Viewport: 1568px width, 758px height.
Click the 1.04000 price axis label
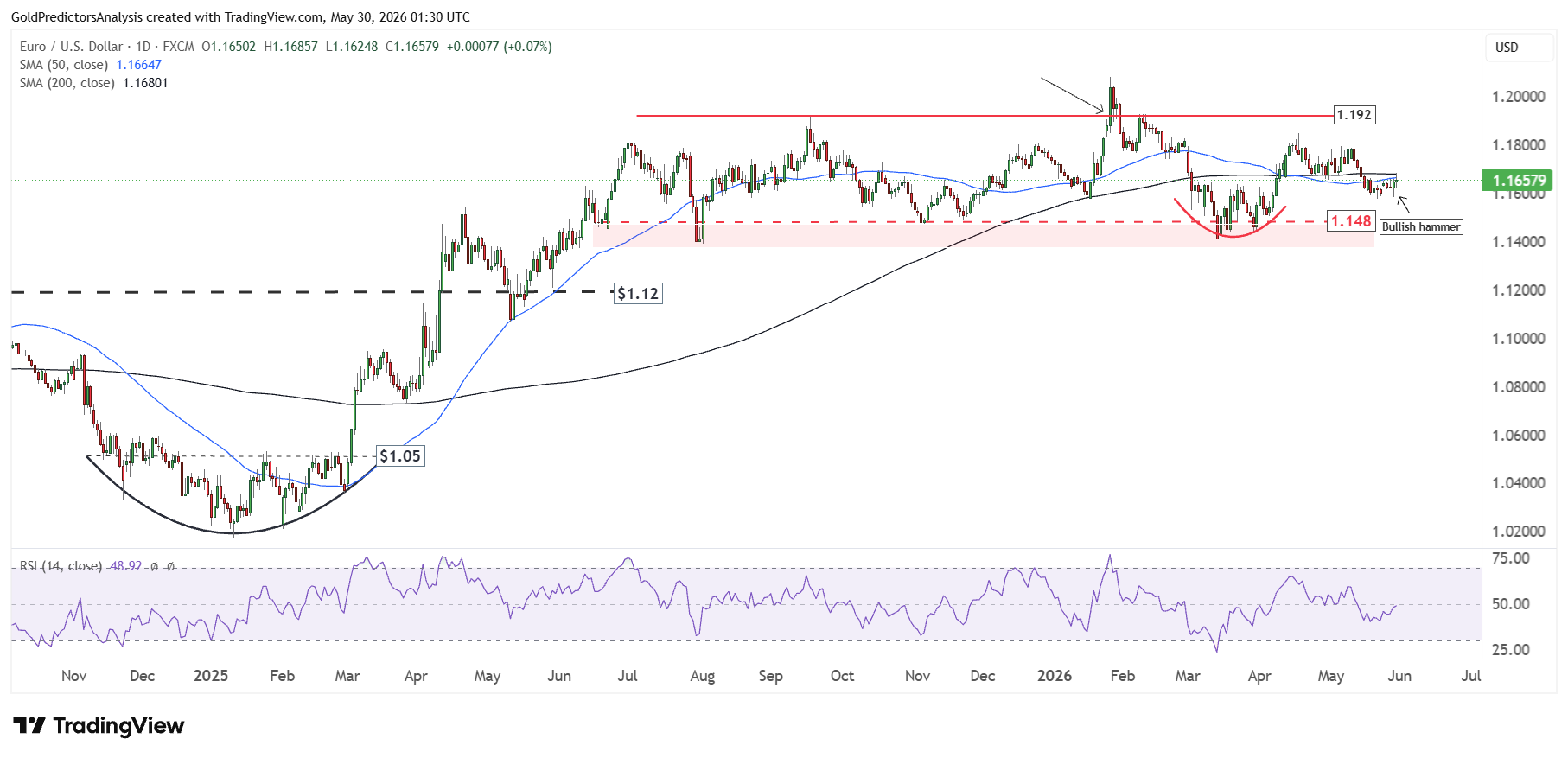tap(1519, 482)
